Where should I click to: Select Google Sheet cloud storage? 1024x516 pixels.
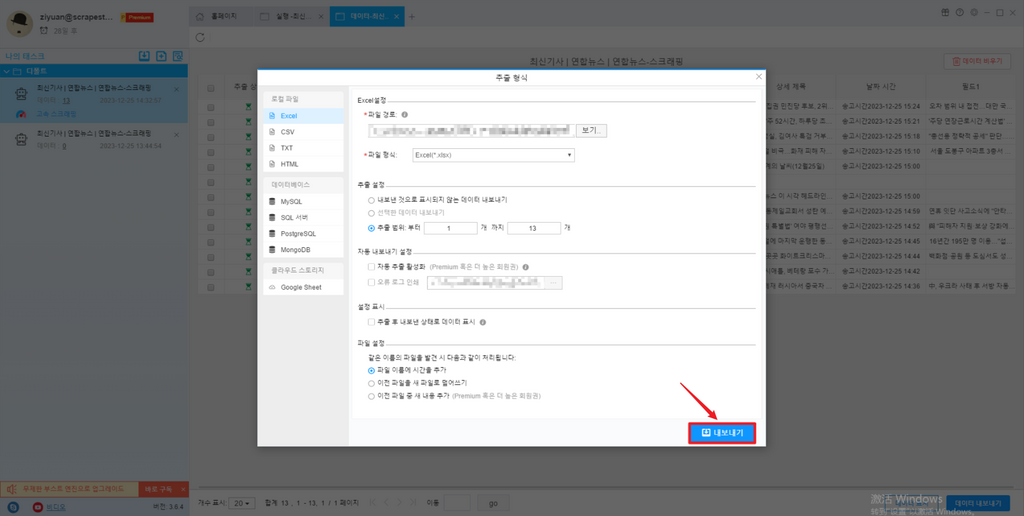303,287
